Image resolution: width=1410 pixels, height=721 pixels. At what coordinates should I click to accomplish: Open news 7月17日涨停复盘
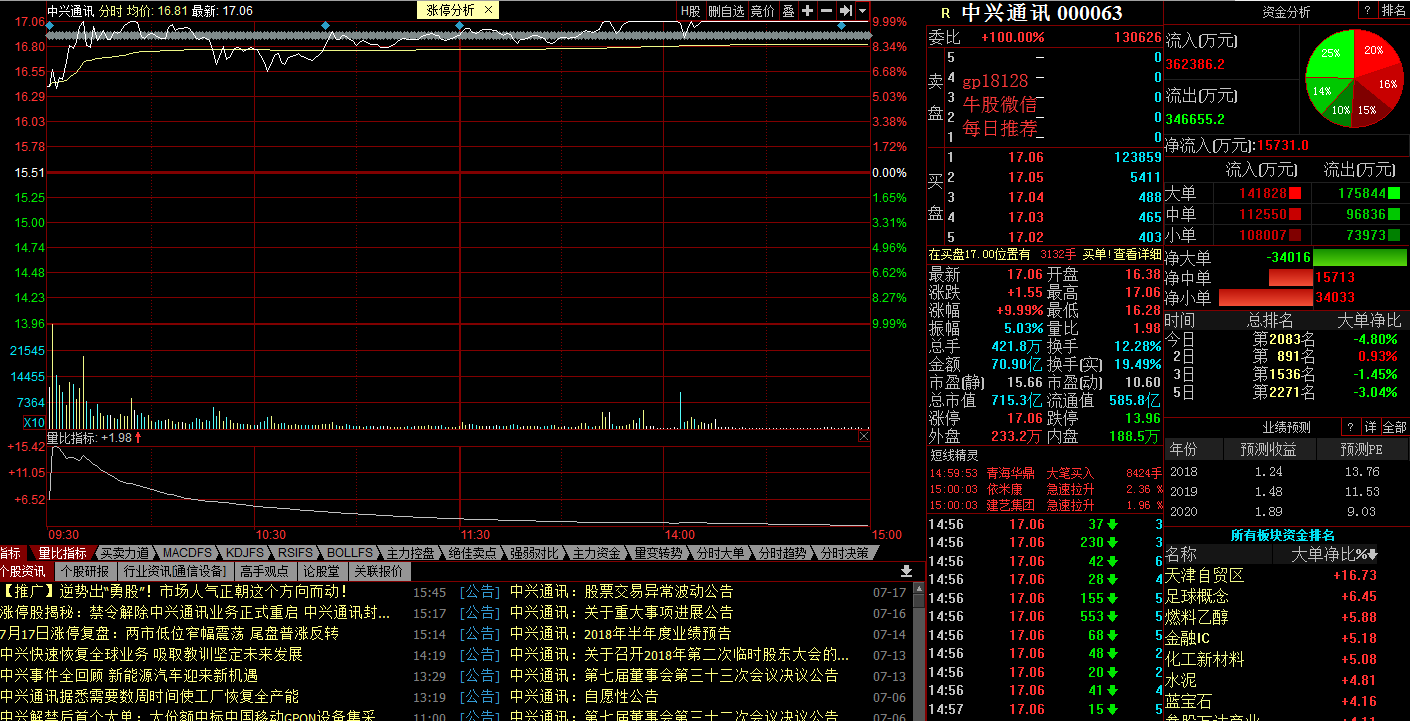tap(169, 634)
